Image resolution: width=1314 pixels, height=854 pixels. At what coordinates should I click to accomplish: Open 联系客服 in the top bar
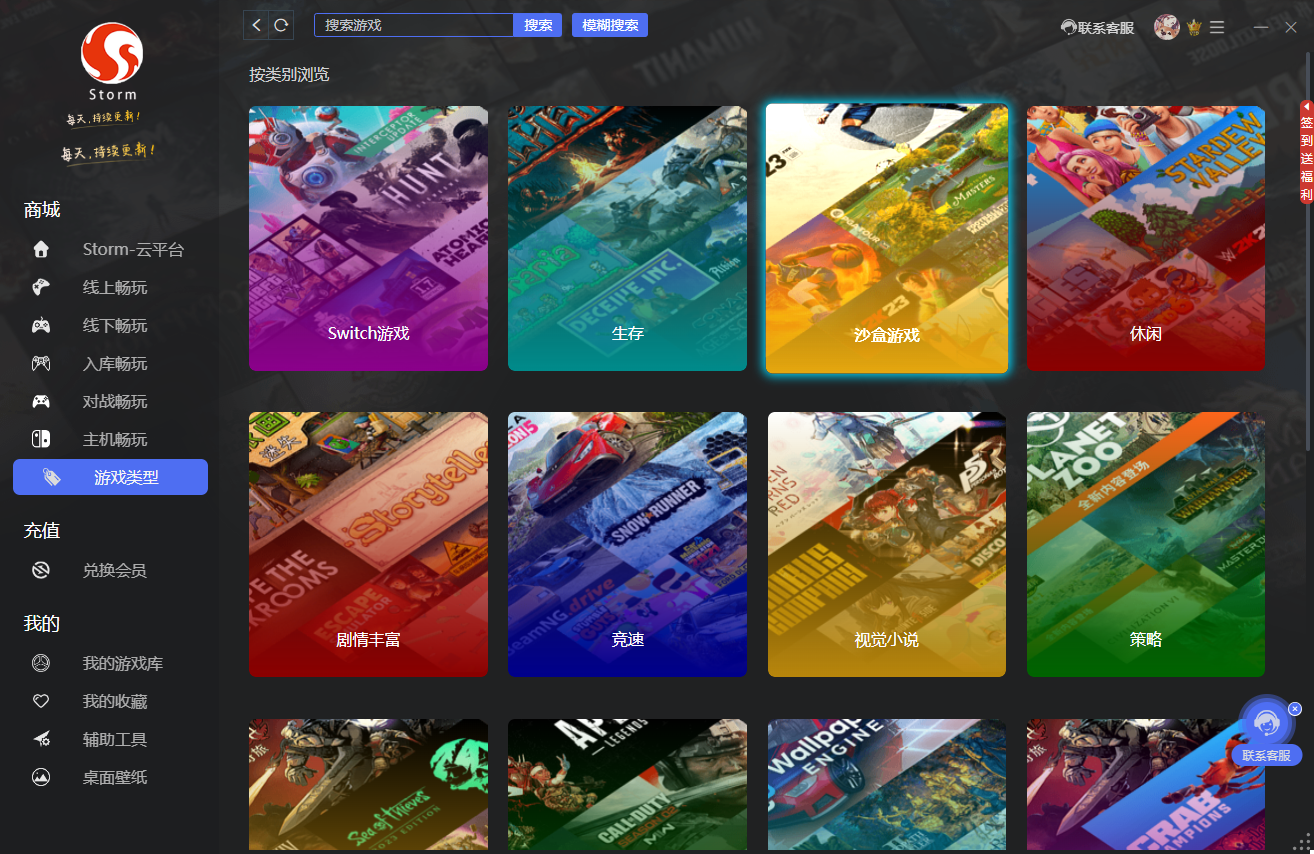pos(1097,28)
